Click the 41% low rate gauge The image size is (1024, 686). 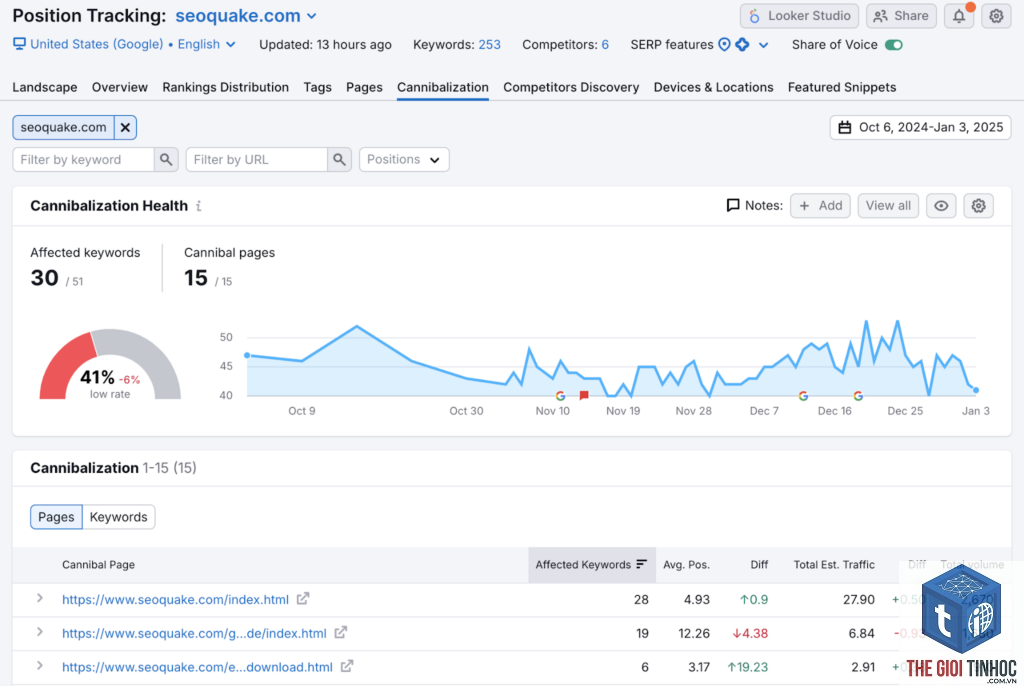coord(110,365)
